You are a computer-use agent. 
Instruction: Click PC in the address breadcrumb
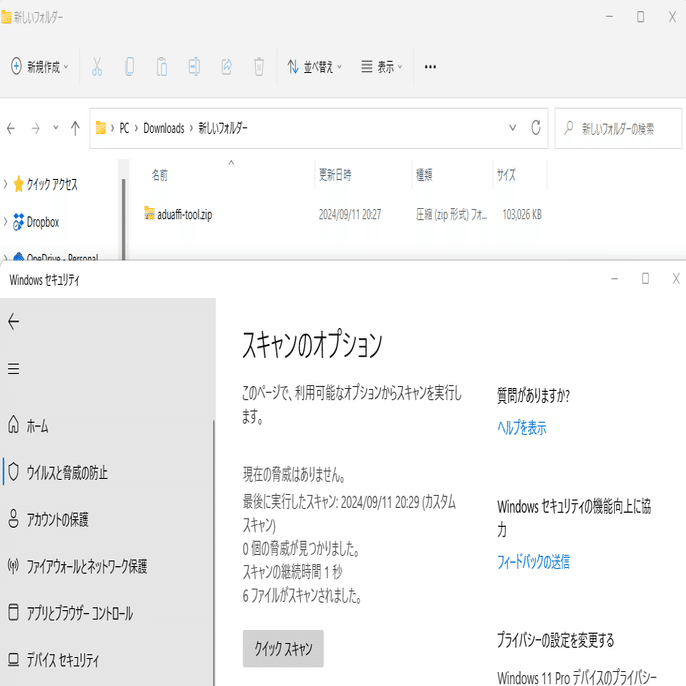pos(124,128)
